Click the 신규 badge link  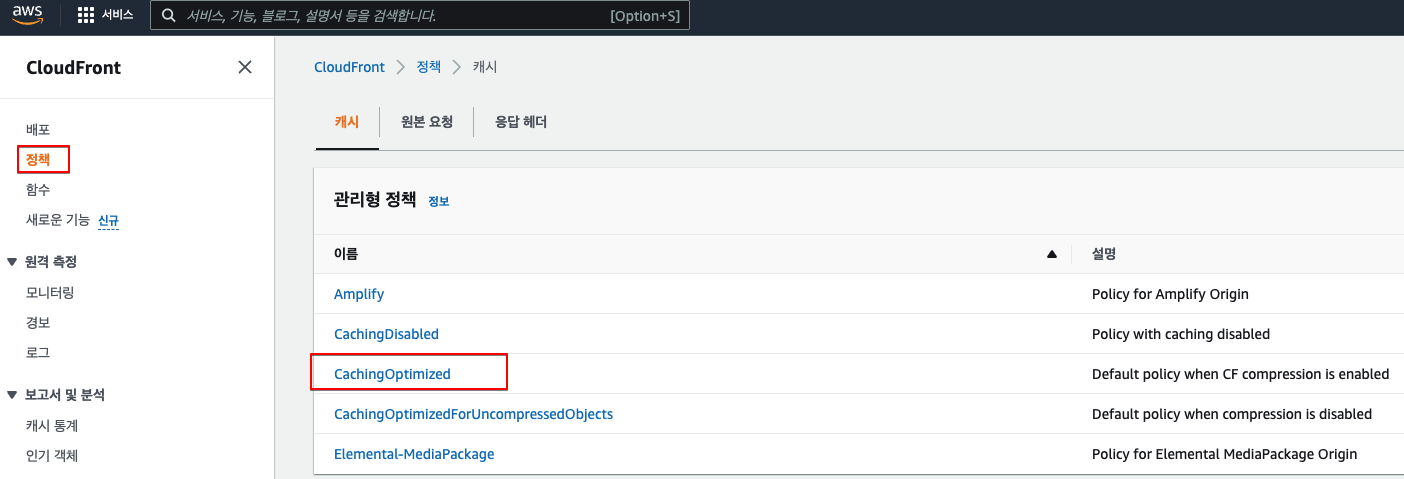tap(109, 220)
